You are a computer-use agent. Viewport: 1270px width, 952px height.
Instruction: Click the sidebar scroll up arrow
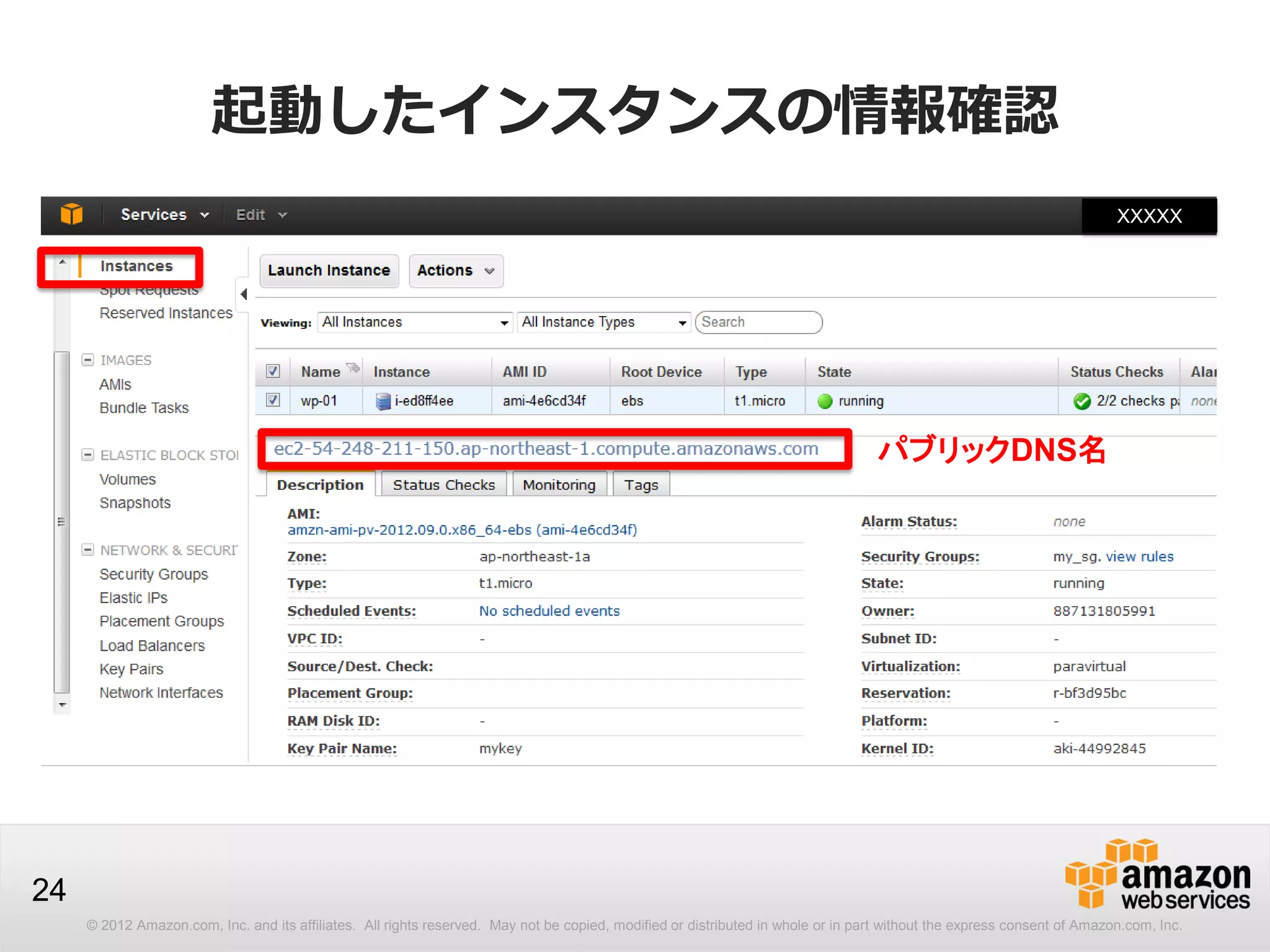pos(62,262)
